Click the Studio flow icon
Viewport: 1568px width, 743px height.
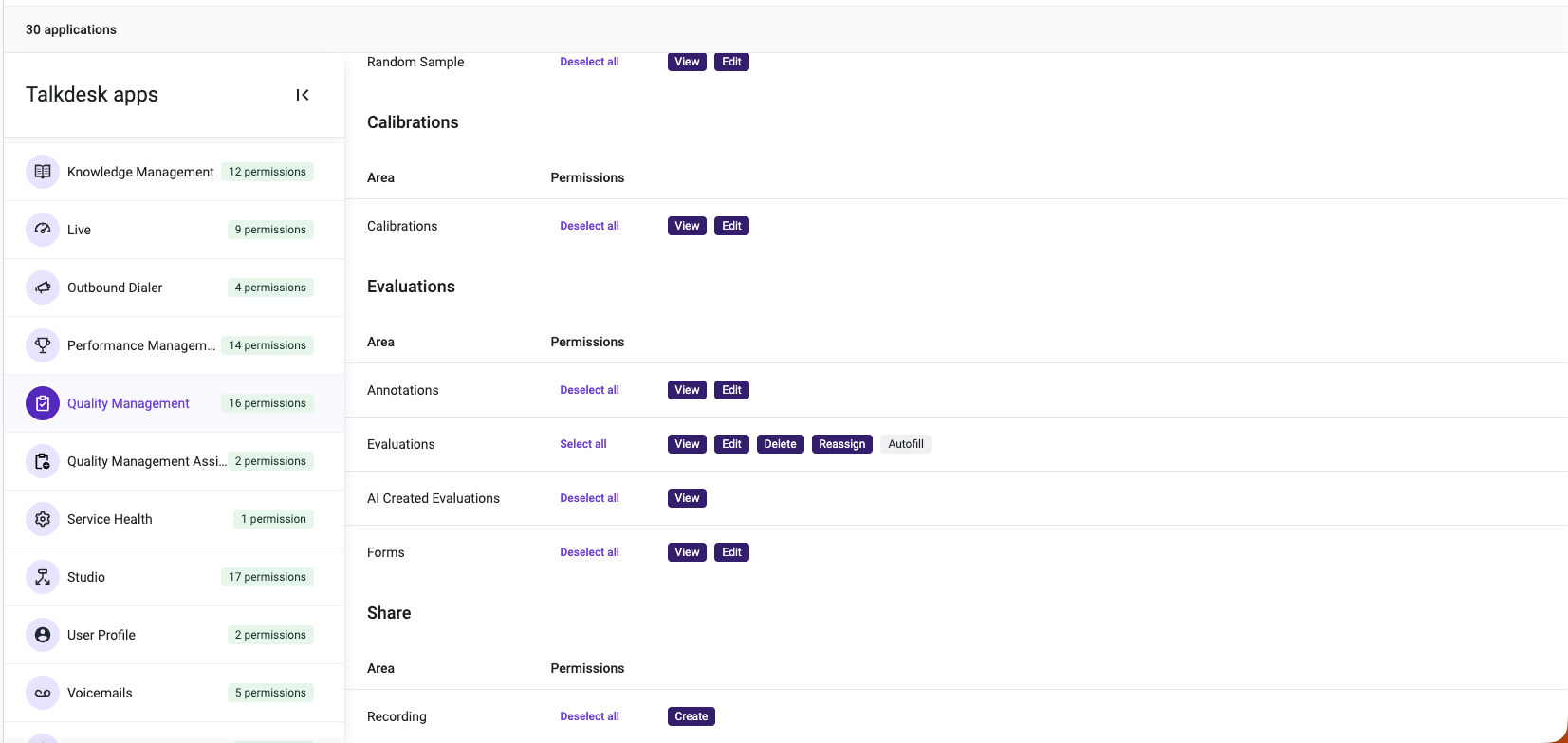(43, 577)
